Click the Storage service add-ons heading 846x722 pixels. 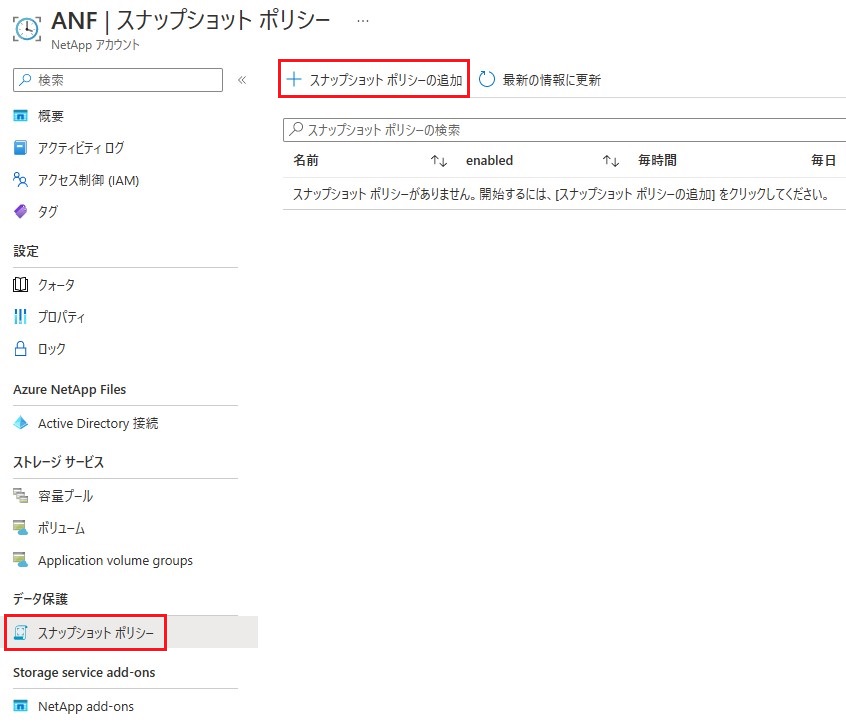point(84,672)
